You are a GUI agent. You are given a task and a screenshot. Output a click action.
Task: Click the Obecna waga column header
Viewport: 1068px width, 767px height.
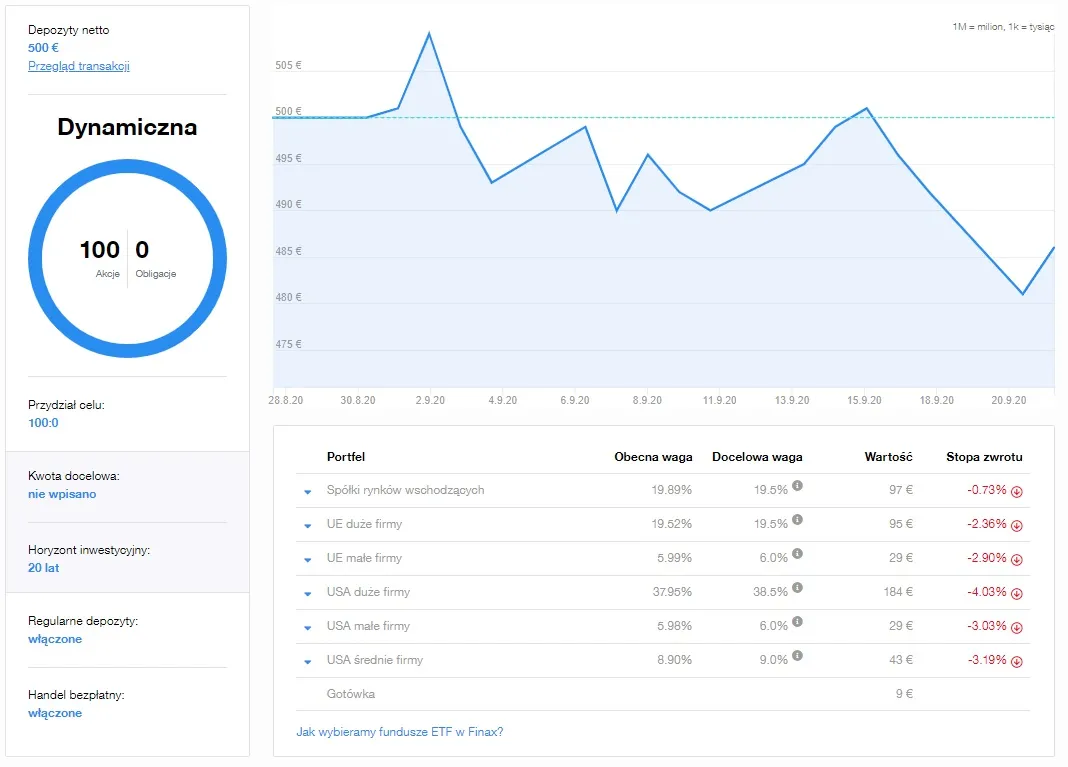653,457
